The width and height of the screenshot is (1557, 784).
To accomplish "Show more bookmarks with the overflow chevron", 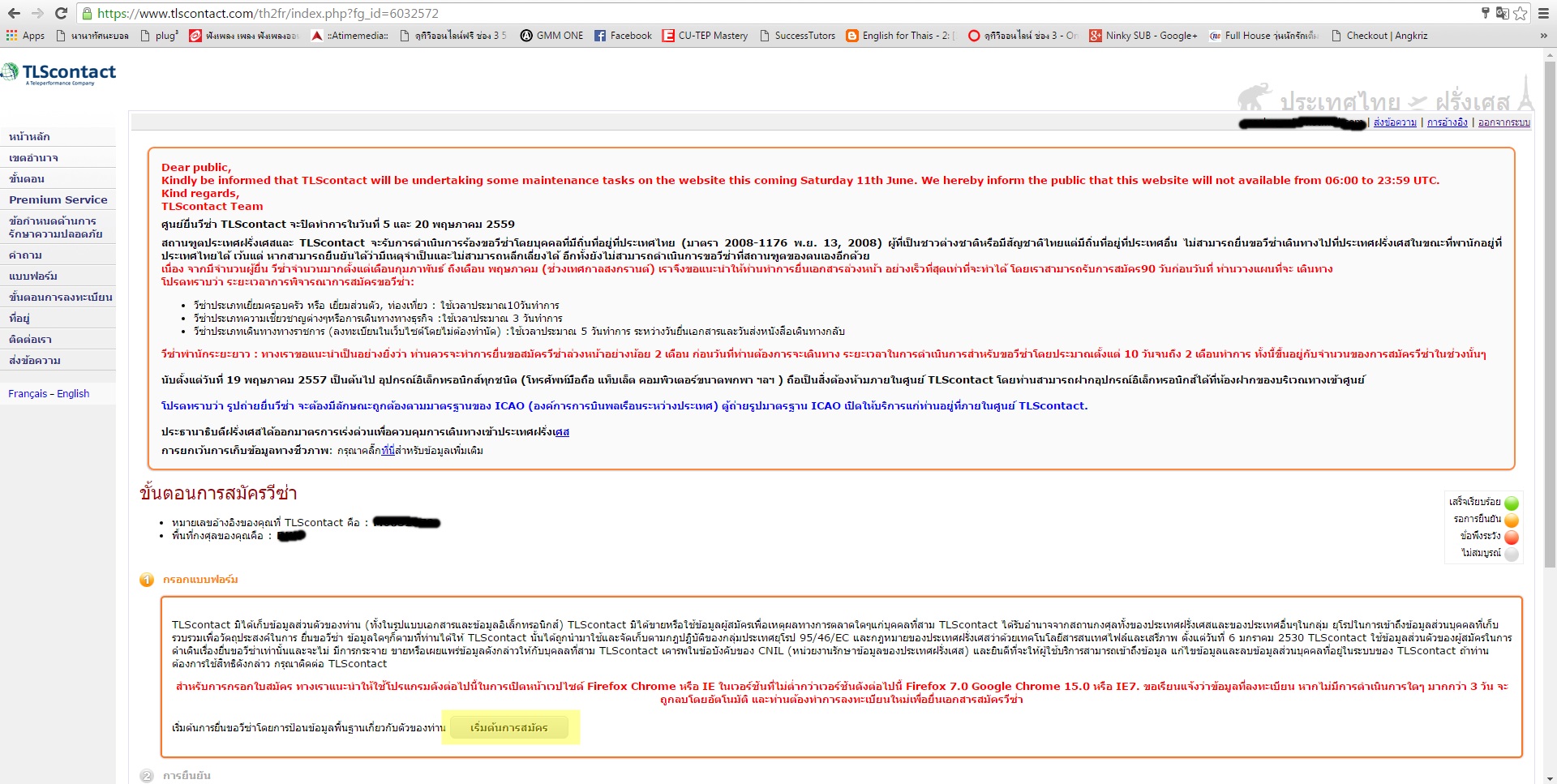I will (1543, 36).
